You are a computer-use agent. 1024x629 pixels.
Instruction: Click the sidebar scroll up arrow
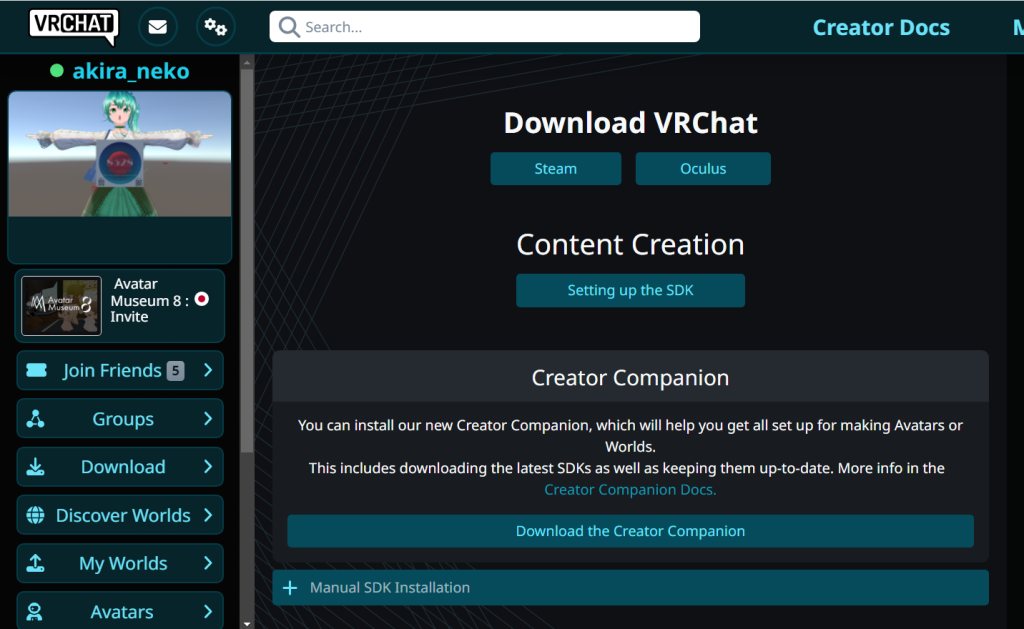(x=247, y=63)
